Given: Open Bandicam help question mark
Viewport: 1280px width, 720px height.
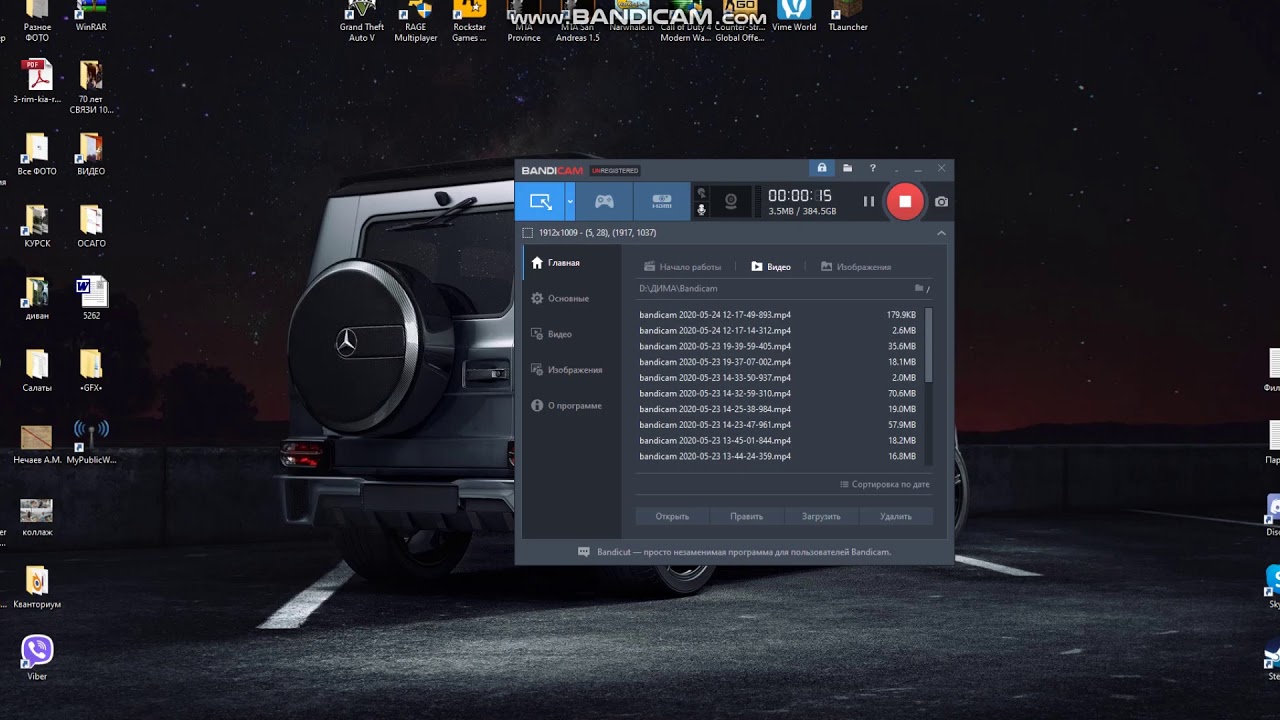Looking at the screenshot, I should (x=872, y=168).
